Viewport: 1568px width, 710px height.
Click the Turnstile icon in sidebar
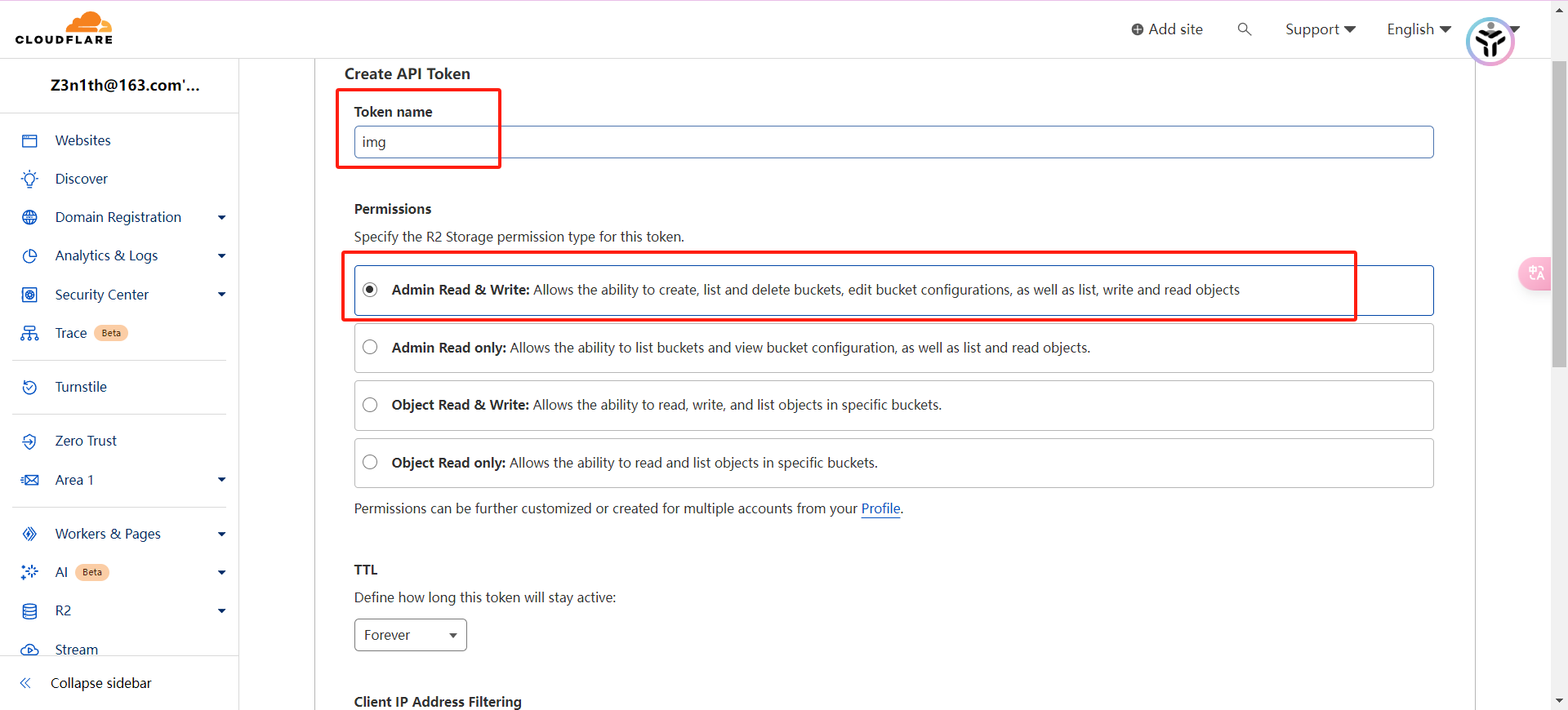click(x=29, y=388)
